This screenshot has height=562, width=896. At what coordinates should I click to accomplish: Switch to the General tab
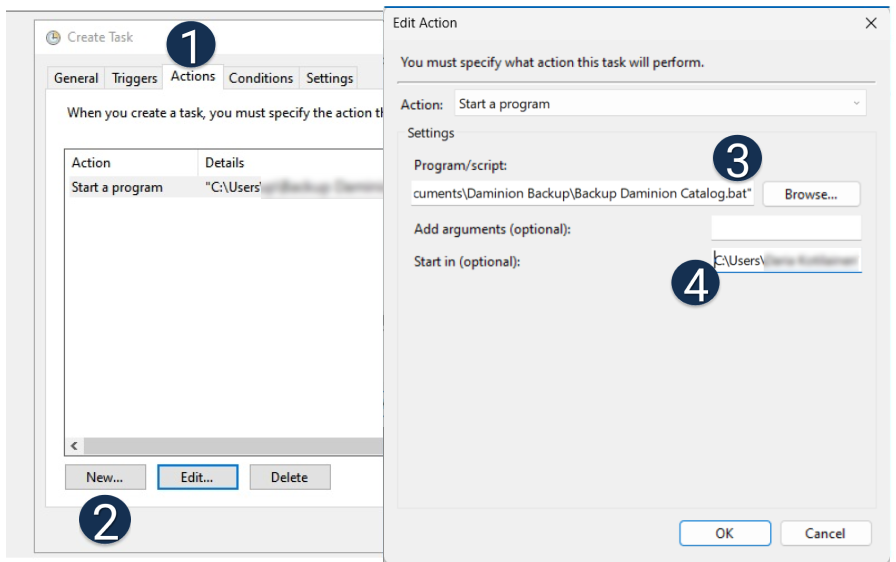(76, 78)
